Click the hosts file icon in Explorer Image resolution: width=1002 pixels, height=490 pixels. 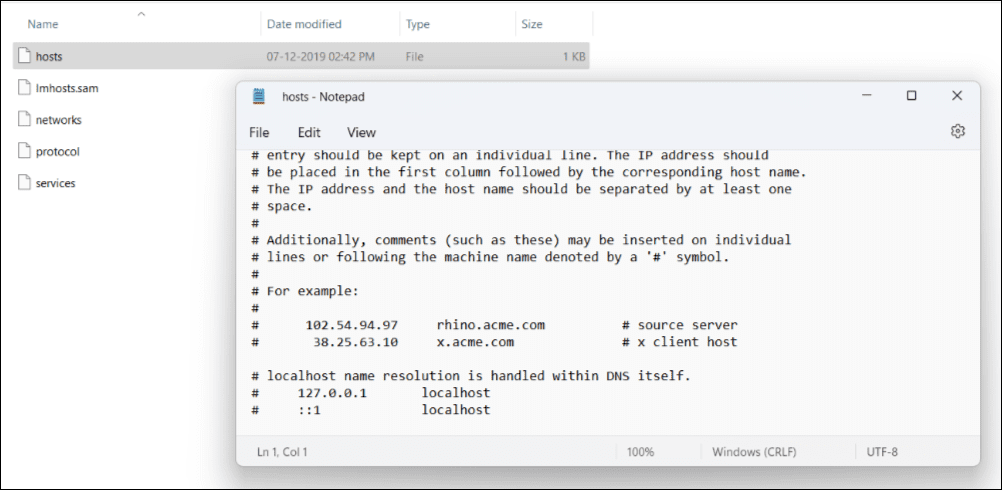tap(24, 56)
